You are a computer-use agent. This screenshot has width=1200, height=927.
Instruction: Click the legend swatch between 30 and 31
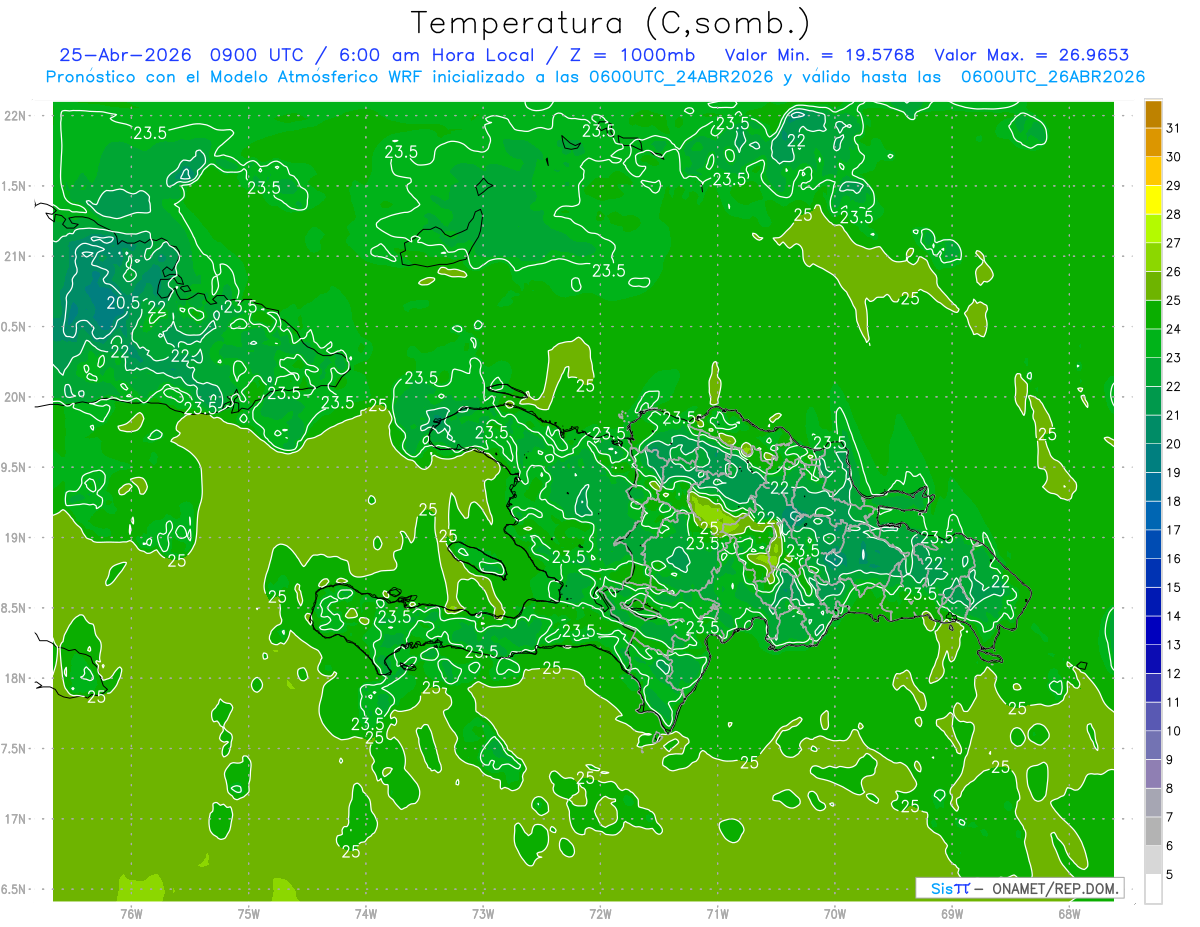(1153, 142)
